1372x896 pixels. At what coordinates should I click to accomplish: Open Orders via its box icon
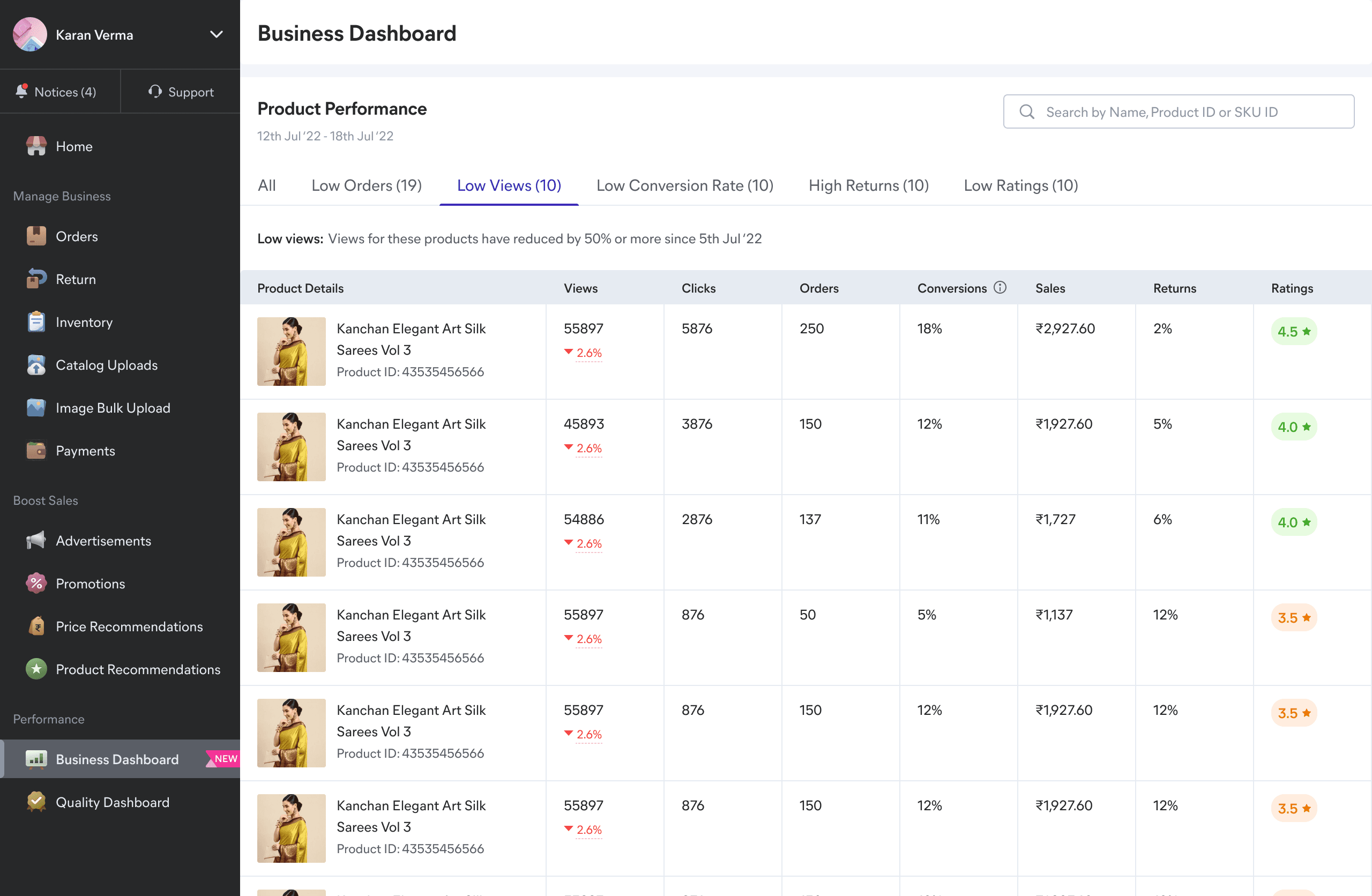tap(36, 236)
